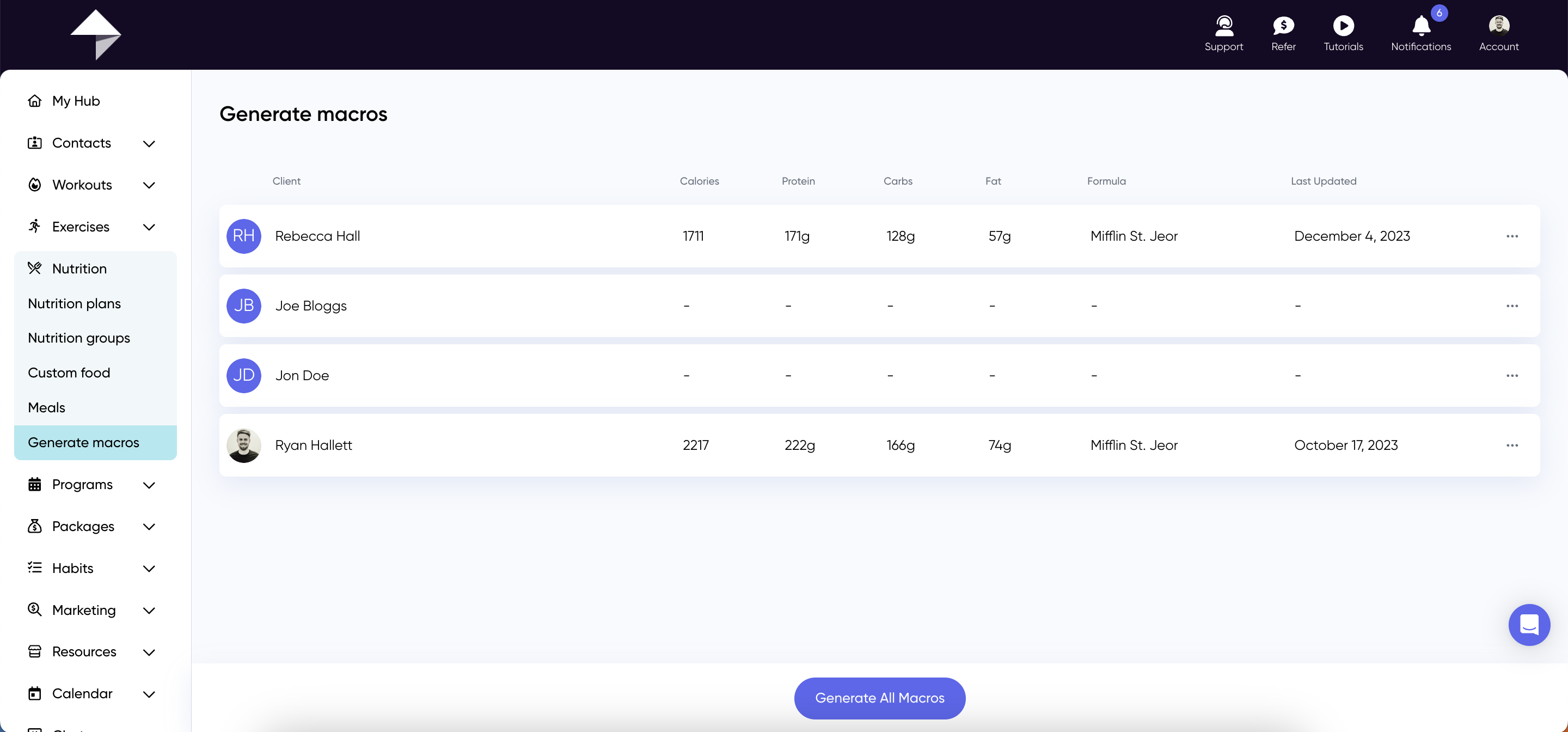Open options menu for Ryan Hallett
Viewport: 1568px width, 732px height.
point(1512,445)
